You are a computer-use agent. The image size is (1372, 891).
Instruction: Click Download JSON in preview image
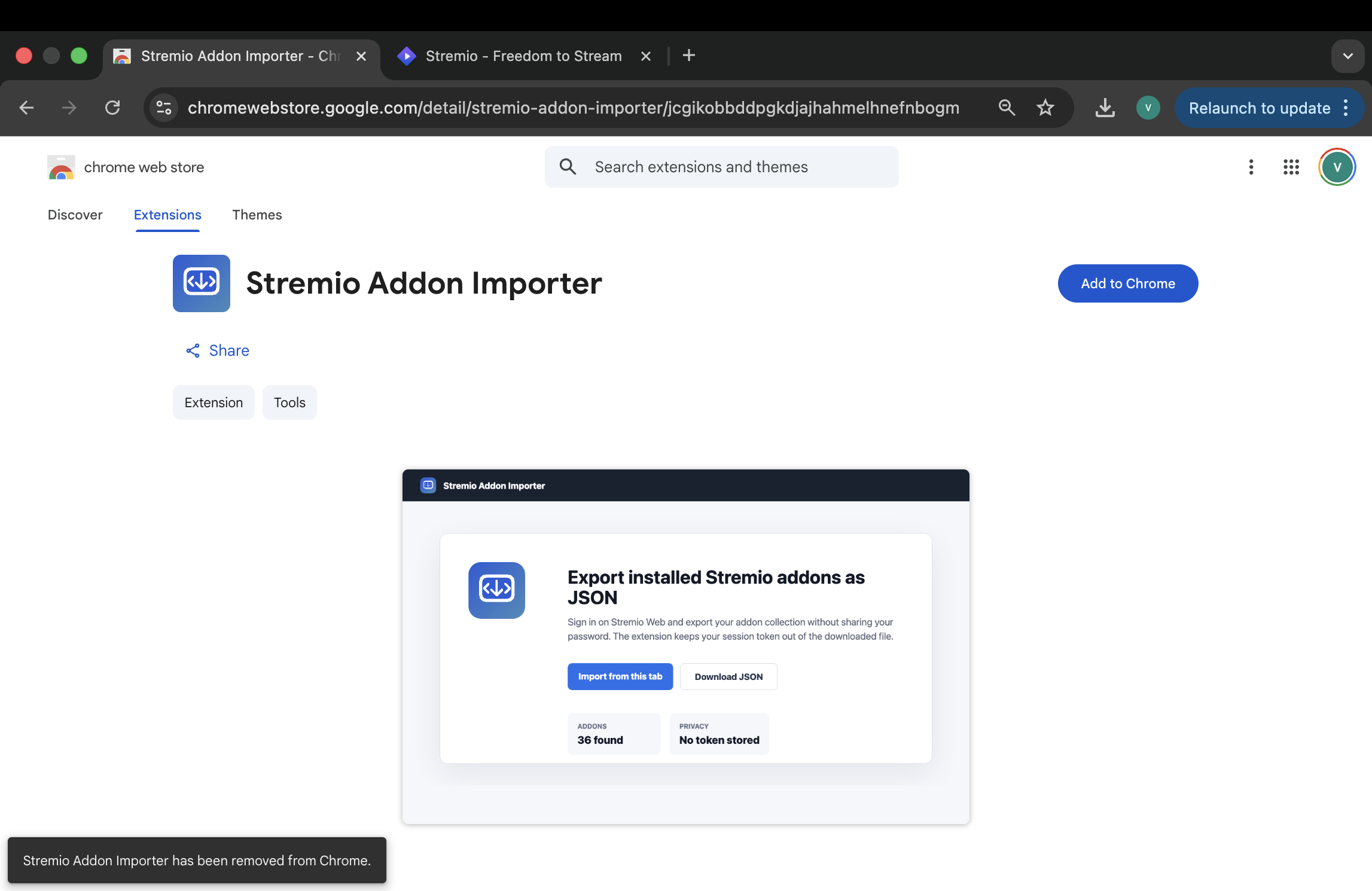click(728, 676)
